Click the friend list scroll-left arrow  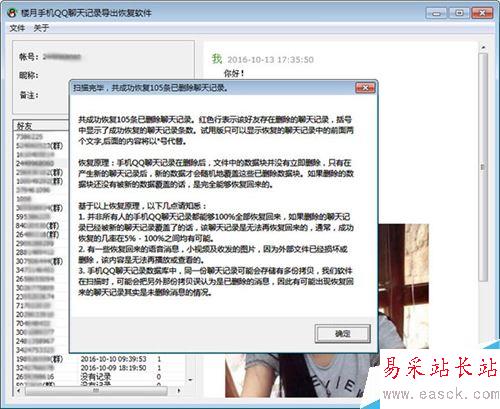coord(18,391)
